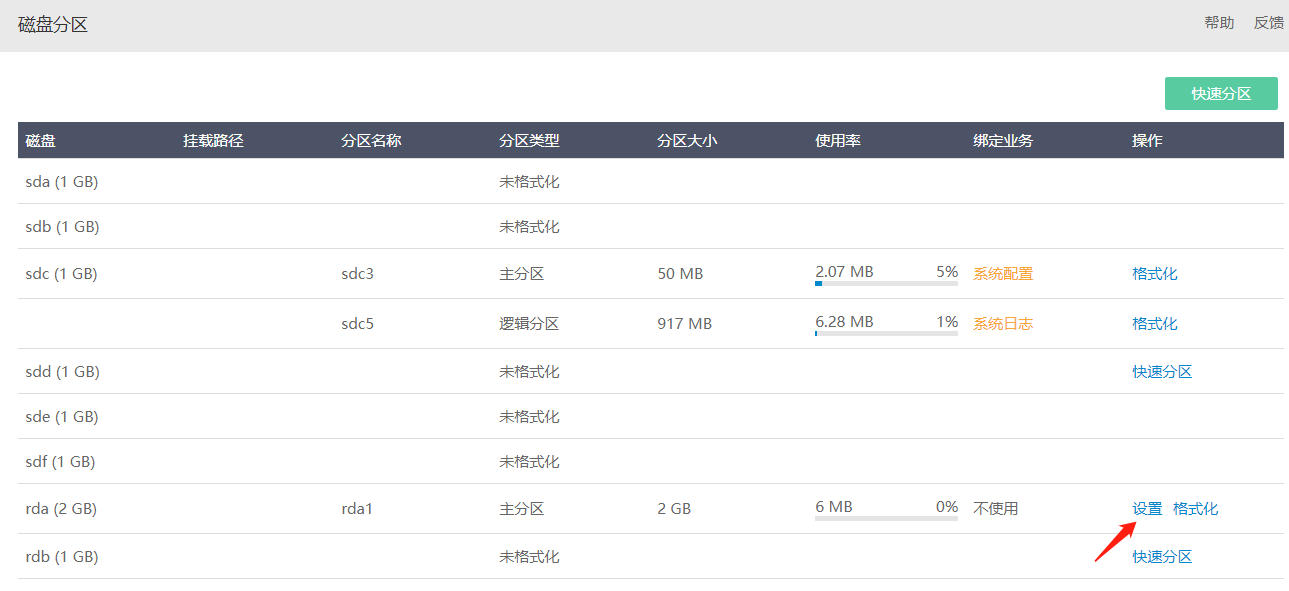Open the 反馈 link in the header
Viewport: 1289px width, 591px height.
pyautogui.click(x=1269, y=23)
